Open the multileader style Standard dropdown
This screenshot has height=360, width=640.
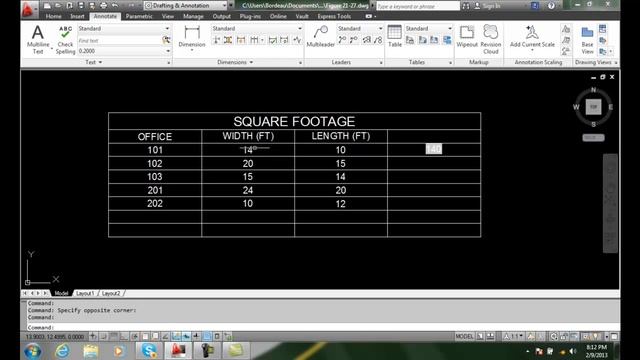[x=360, y=29]
